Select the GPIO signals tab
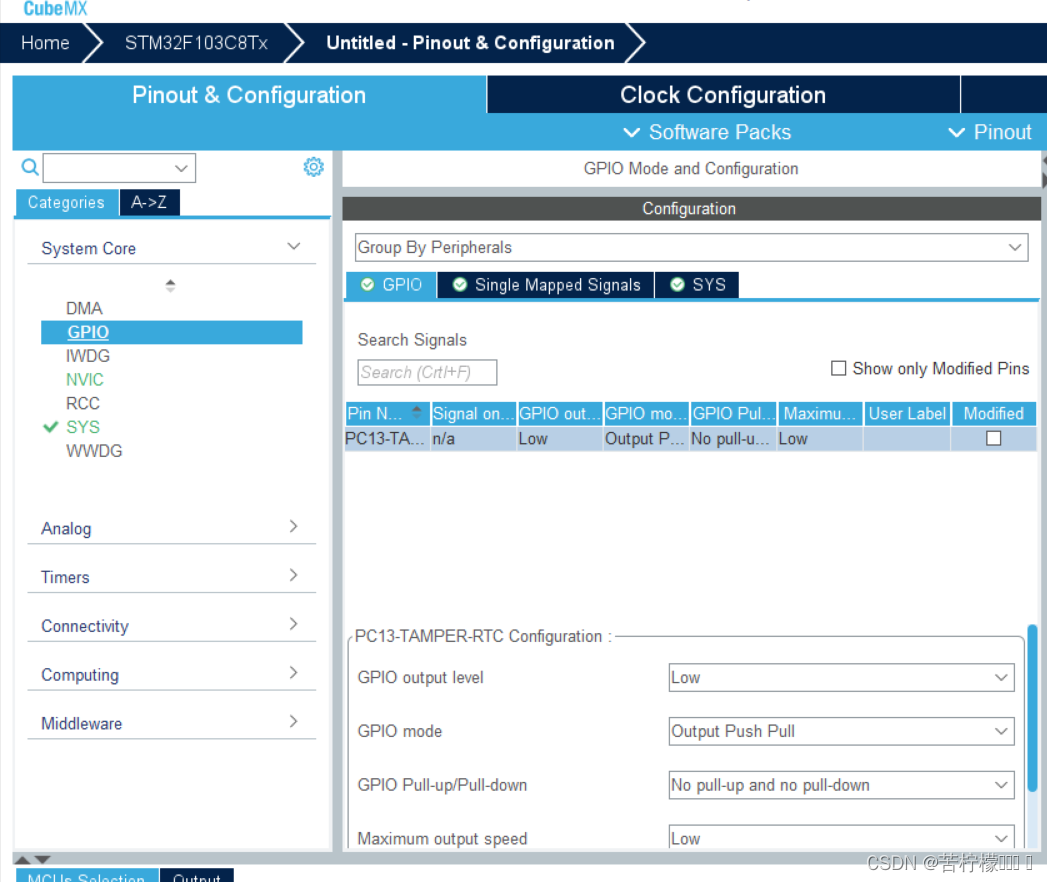Image resolution: width=1047 pixels, height=882 pixels. [x=391, y=285]
